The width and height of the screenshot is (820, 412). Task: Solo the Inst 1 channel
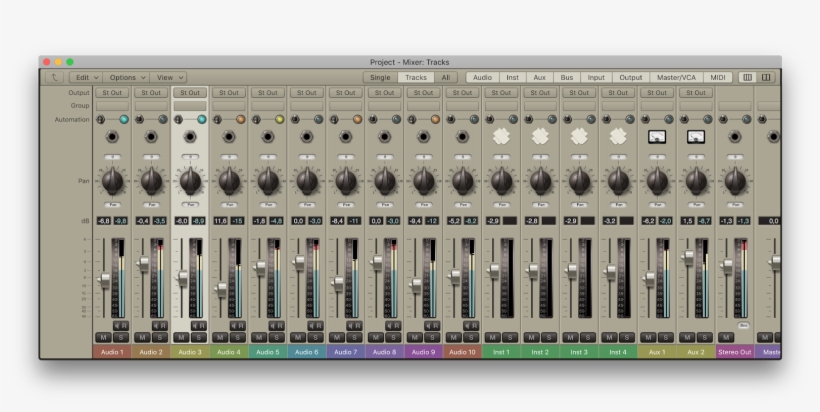(510, 337)
